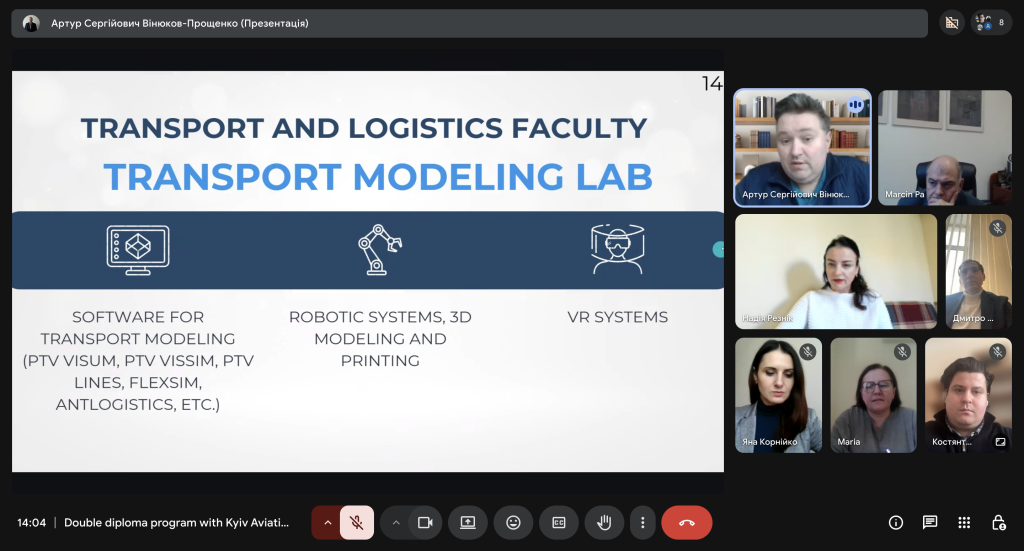
Task: Unmute the microphone
Action: 357,522
